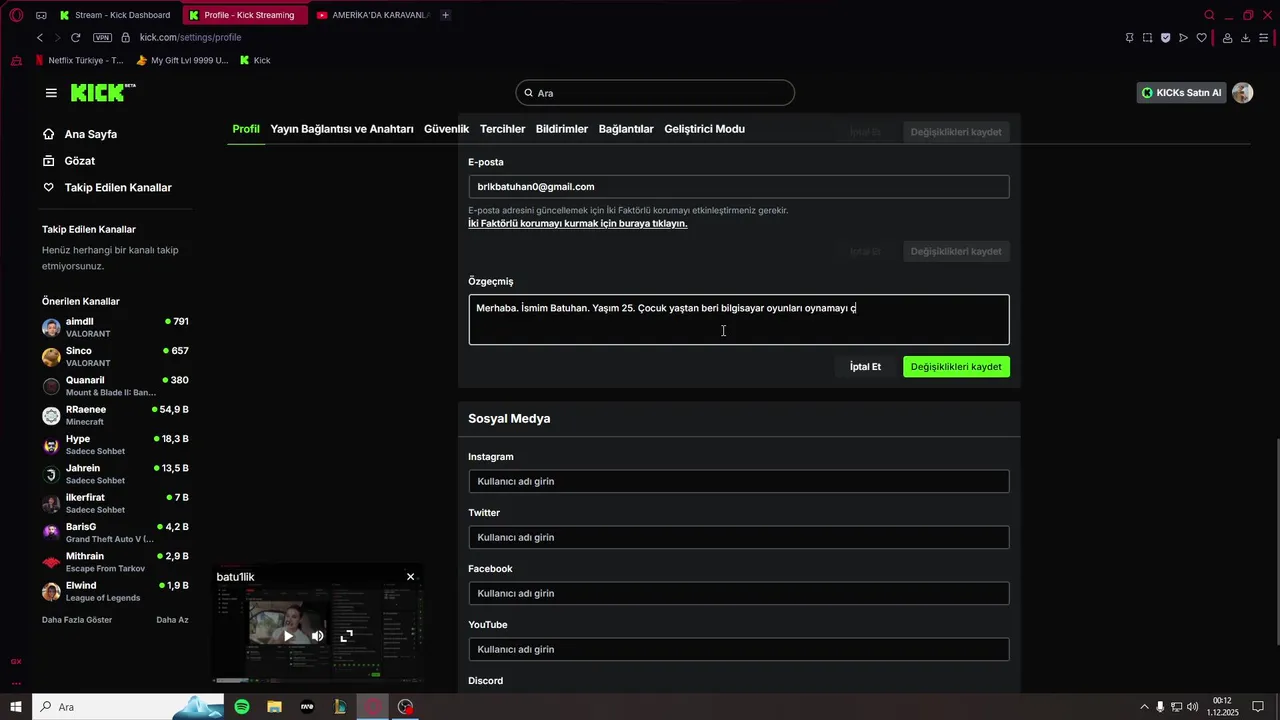Open browser easy setup sliders icon

click(1264, 38)
